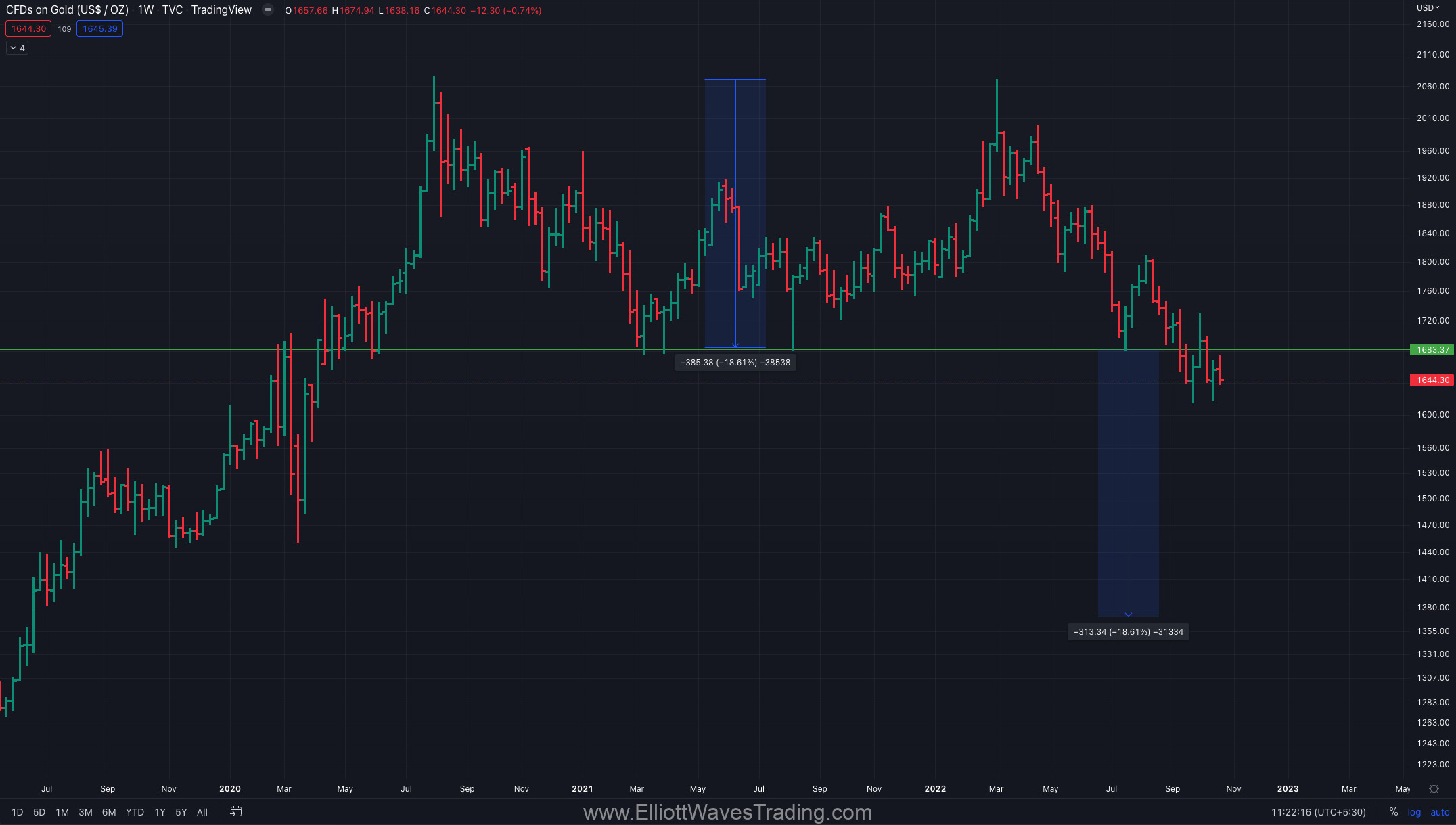The height and width of the screenshot is (825, 1456).
Task: Click the −12.30 (−0.74%) change value
Action: 506,11
